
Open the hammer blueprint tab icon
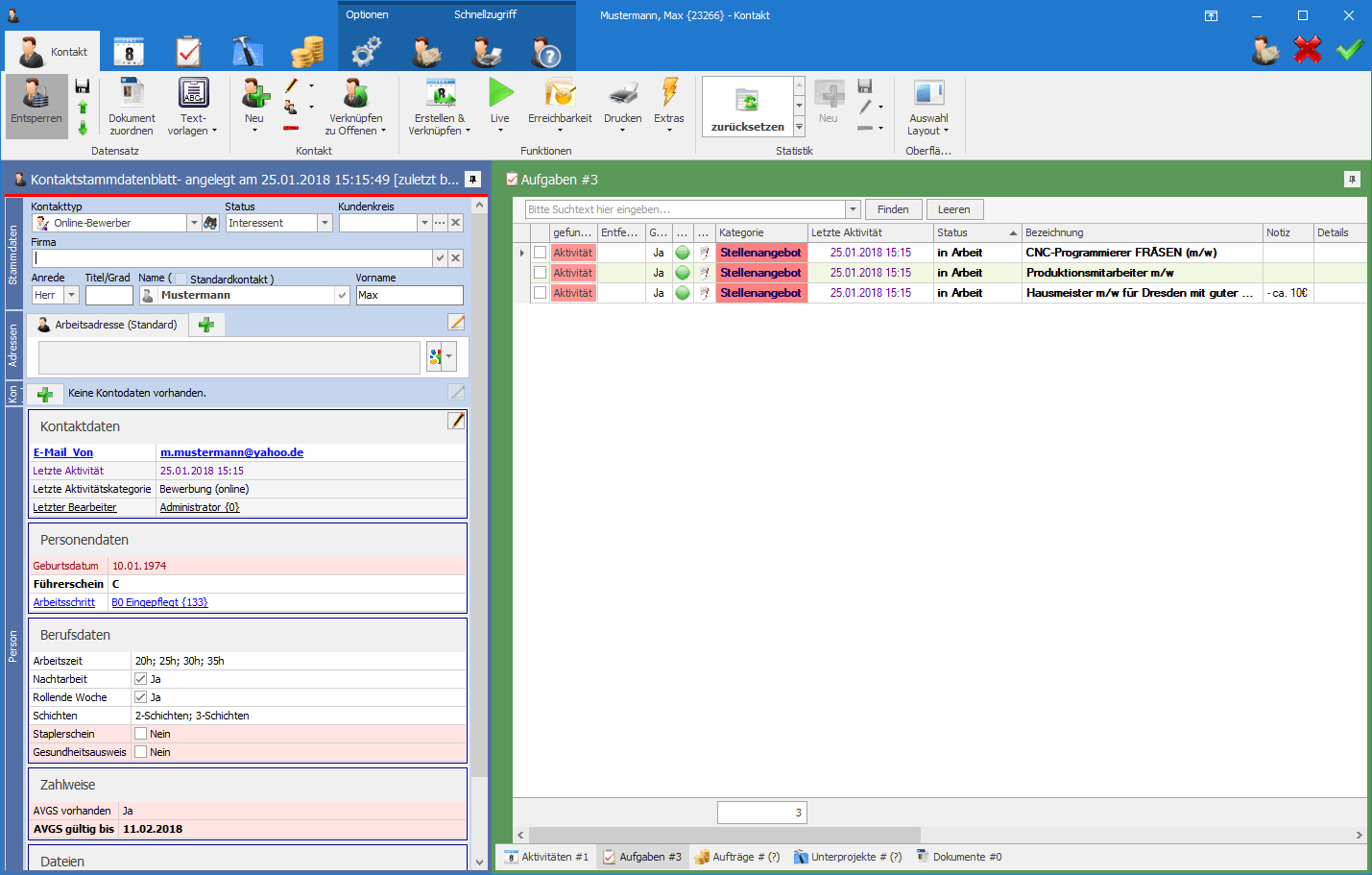(x=248, y=52)
